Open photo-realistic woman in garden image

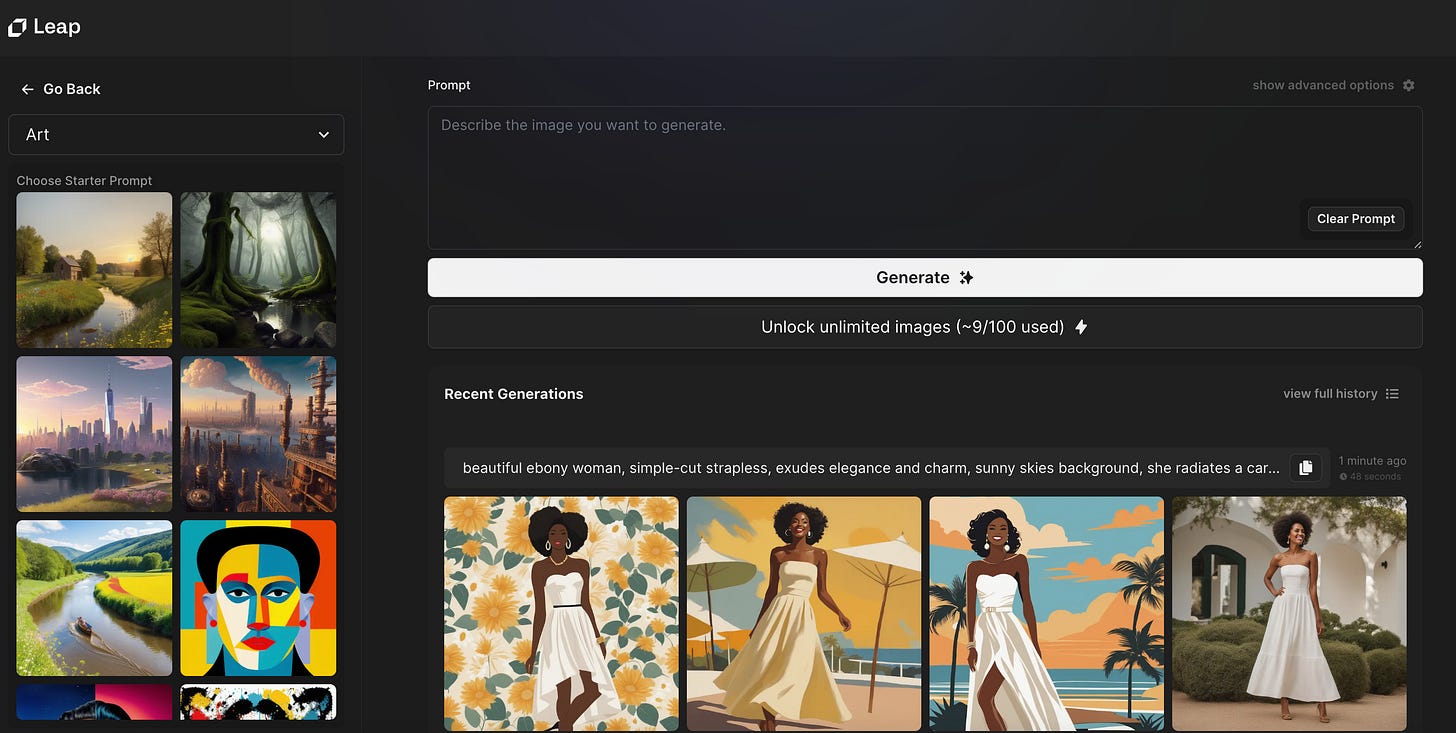tap(1289, 614)
